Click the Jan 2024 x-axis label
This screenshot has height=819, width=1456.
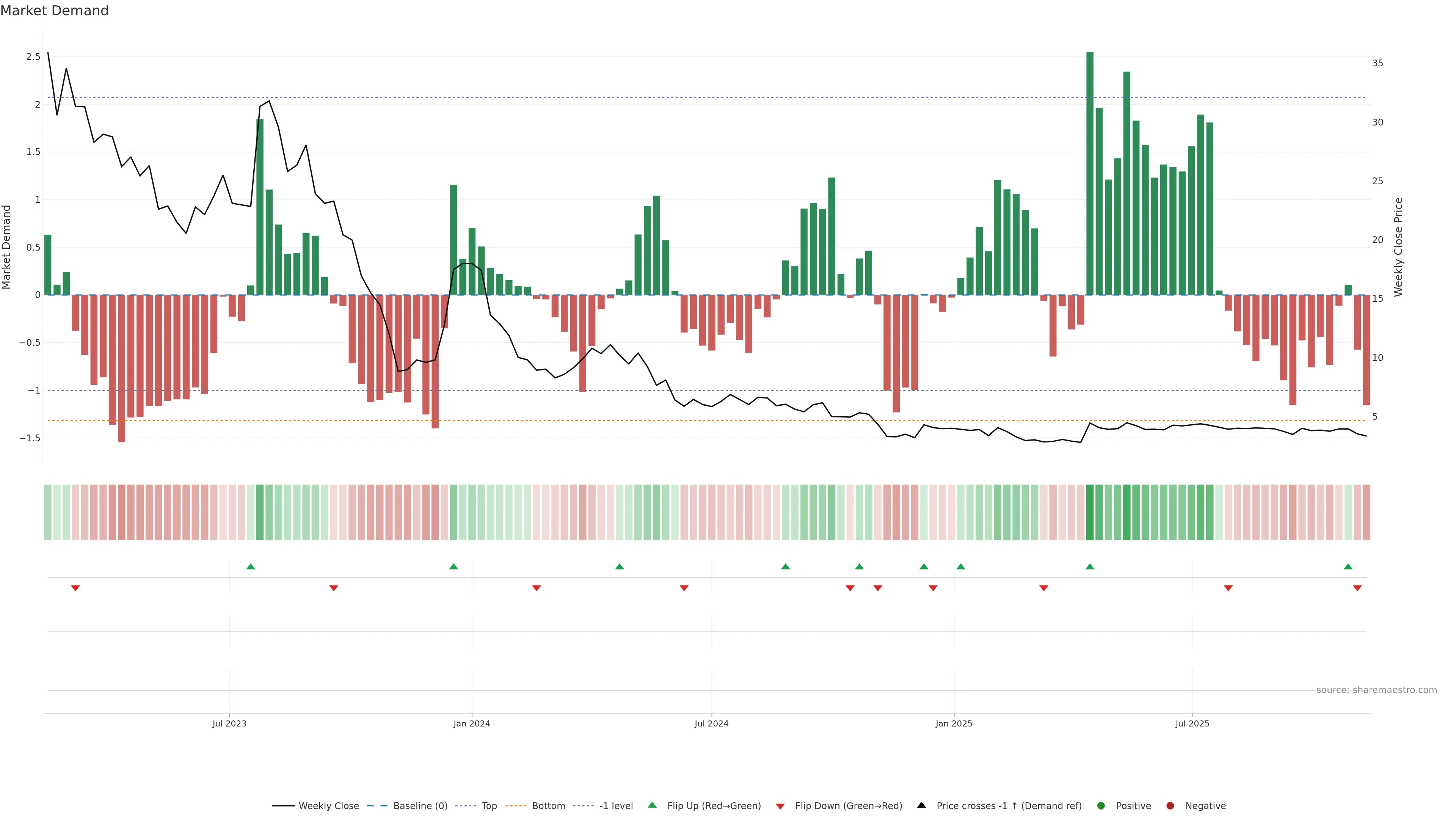[471, 723]
